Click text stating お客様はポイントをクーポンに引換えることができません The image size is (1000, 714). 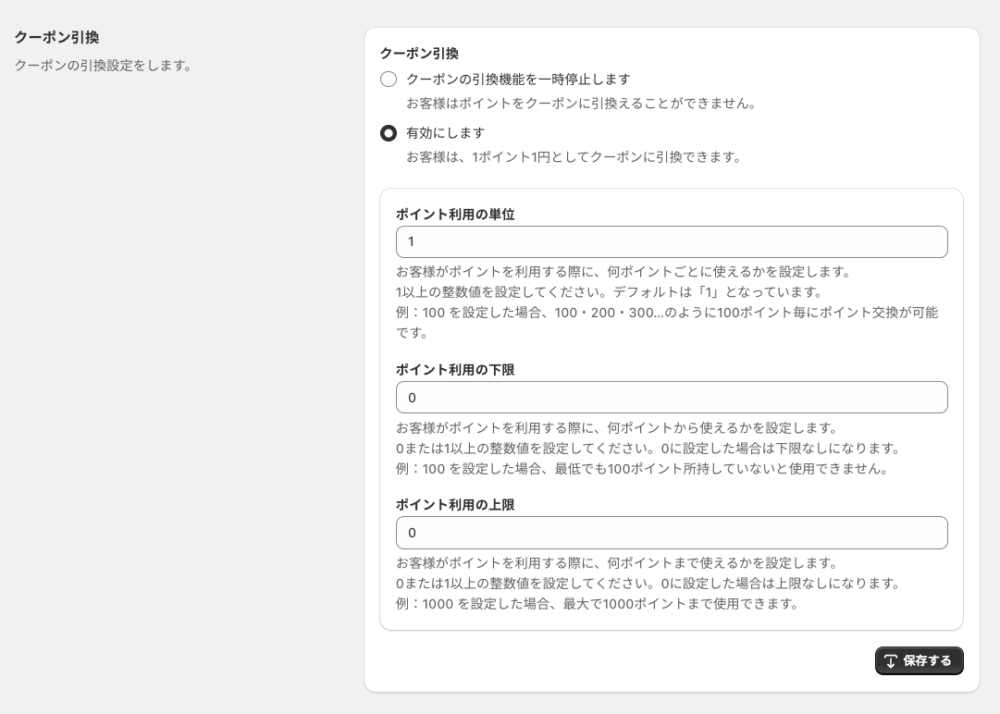(580, 104)
